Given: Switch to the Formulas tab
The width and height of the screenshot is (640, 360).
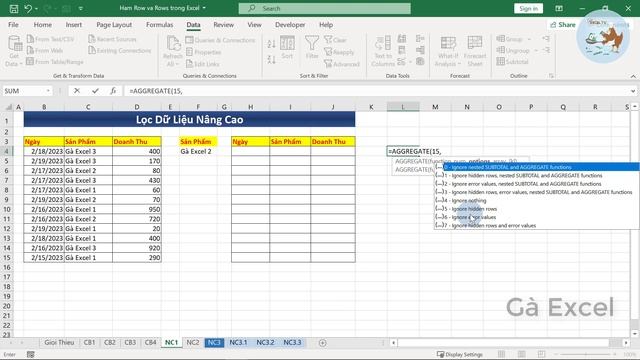Looking at the screenshot, I should tap(160, 24).
